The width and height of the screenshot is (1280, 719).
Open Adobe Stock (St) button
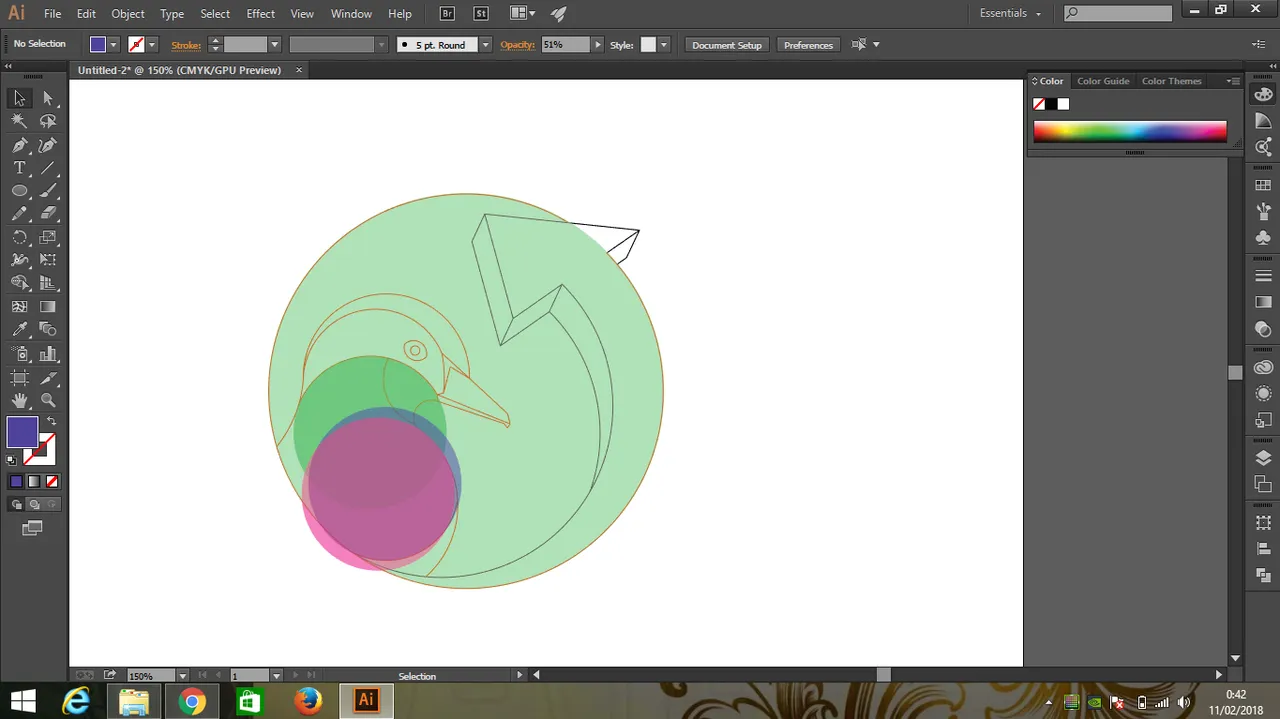tap(481, 14)
